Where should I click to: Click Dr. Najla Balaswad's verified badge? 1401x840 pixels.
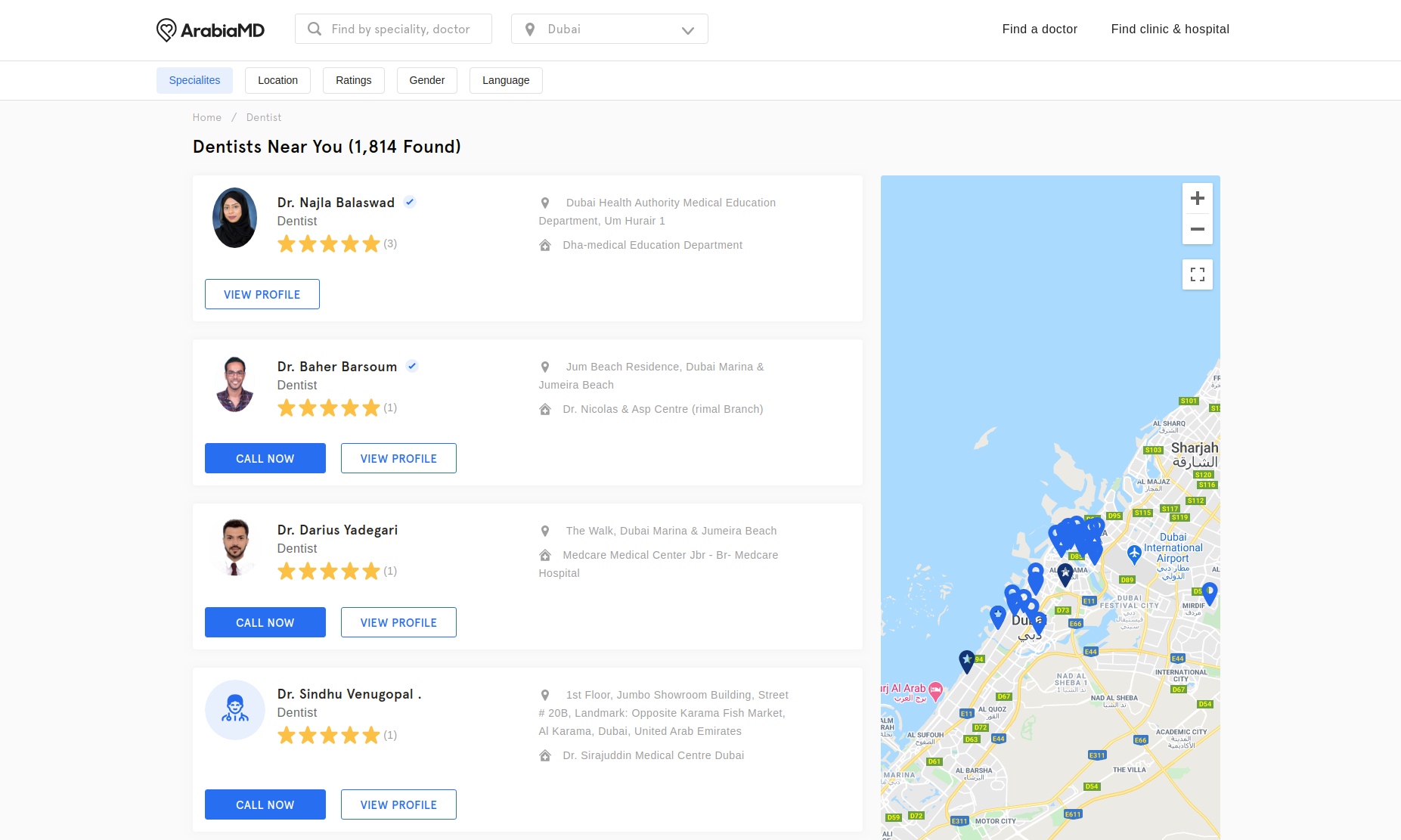[x=410, y=202]
